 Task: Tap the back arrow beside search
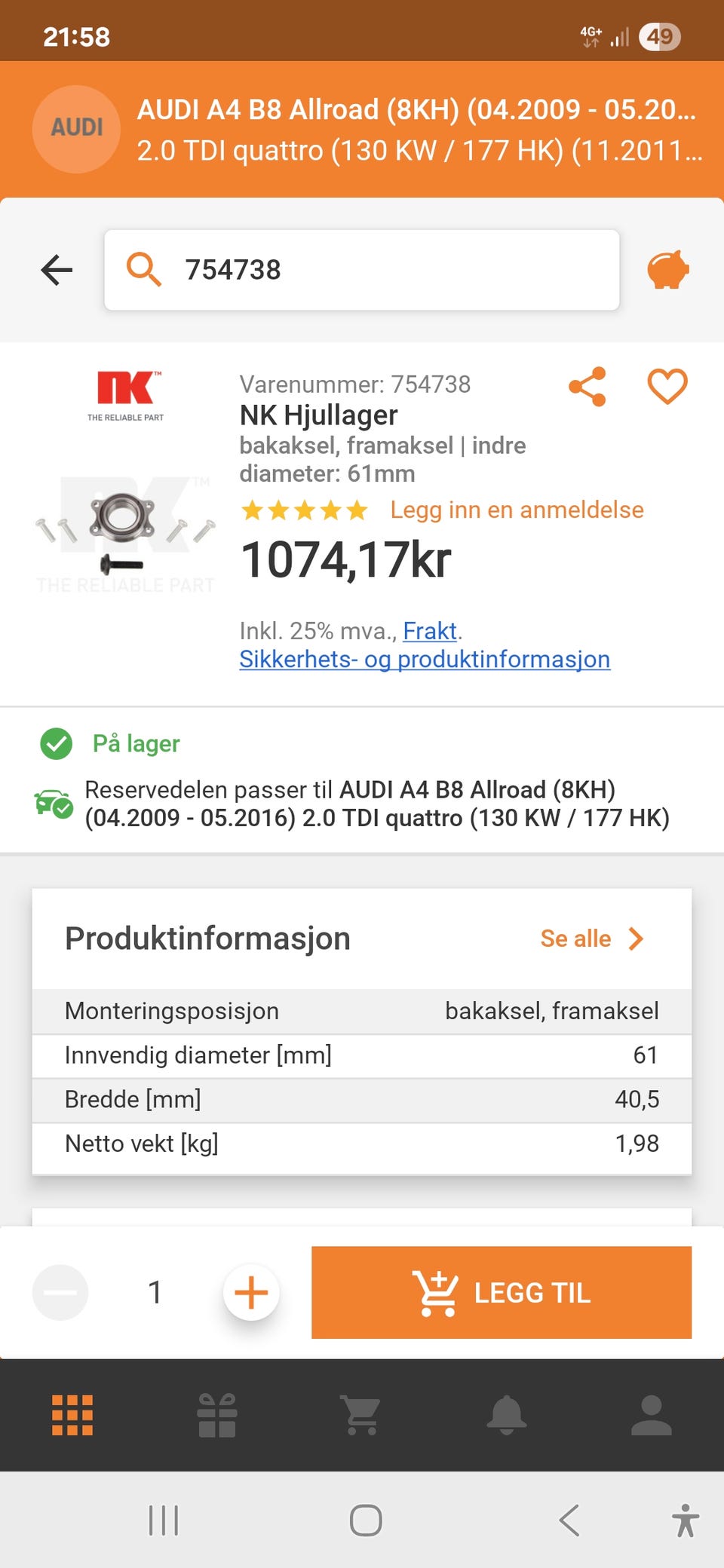pyautogui.click(x=57, y=270)
